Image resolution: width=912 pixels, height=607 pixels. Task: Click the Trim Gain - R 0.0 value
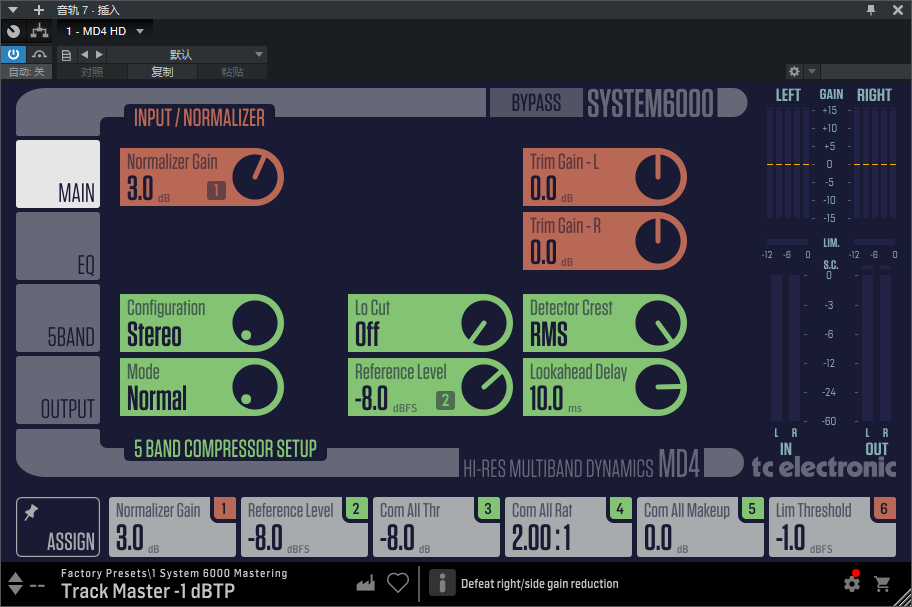pyautogui.click(x=543, y=252)
